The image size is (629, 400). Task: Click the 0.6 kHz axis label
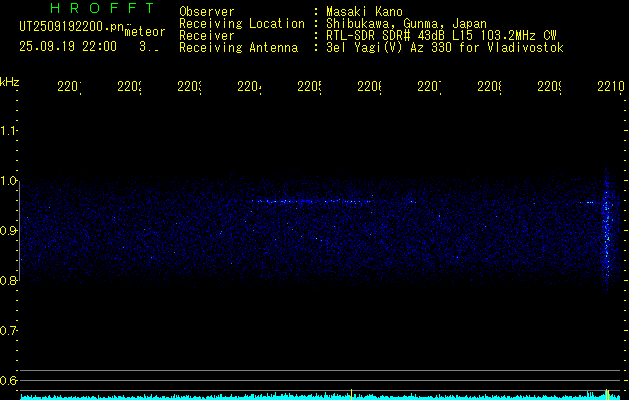[8, 380]
